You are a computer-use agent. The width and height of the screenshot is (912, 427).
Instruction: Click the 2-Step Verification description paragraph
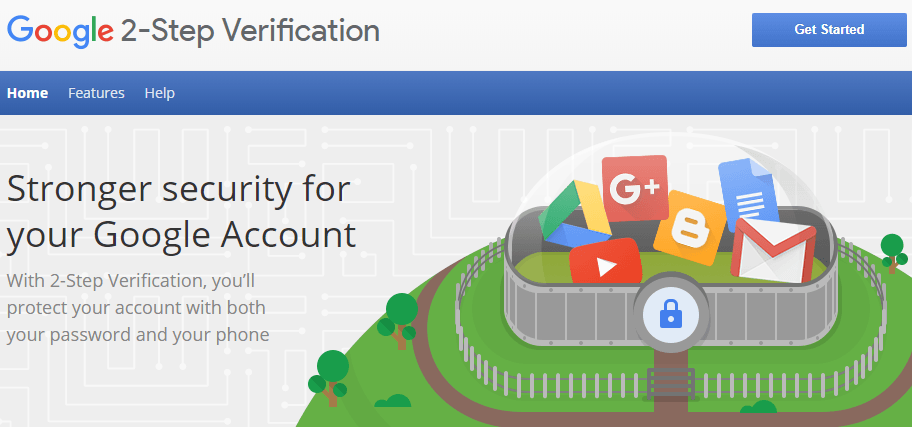[x=138, y=306]
